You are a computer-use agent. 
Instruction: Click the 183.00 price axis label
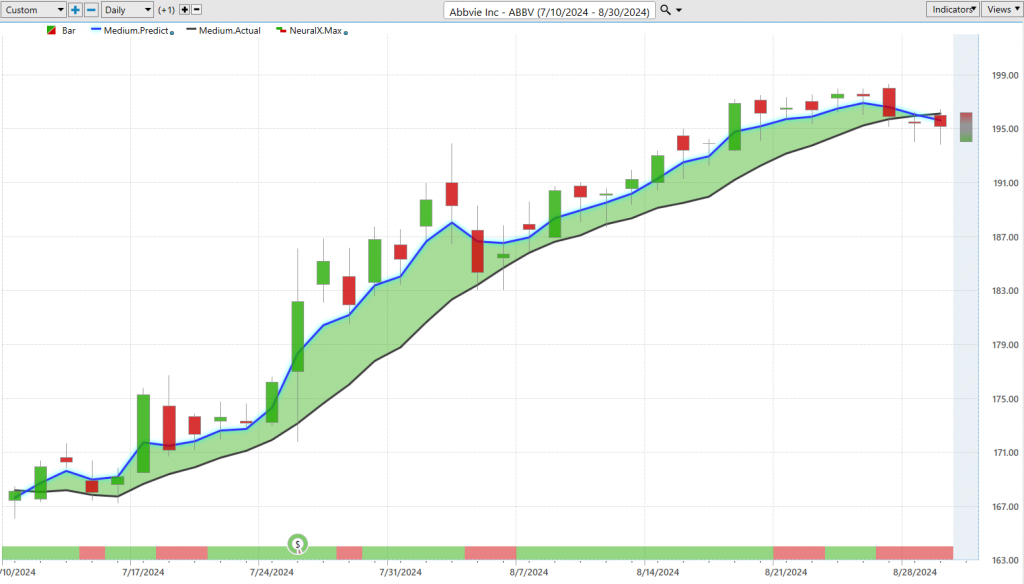click(x=1005, y=291)
